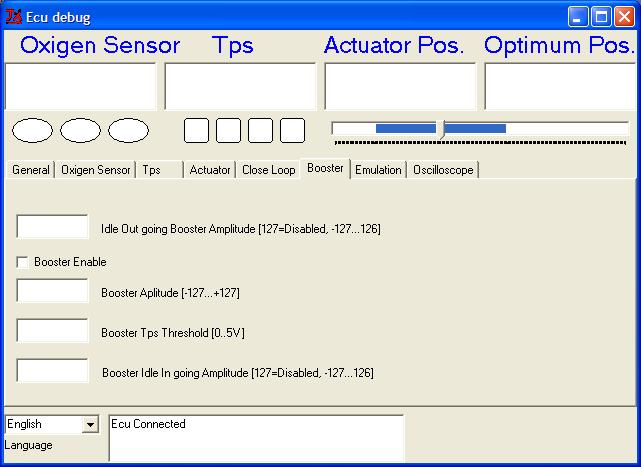Click the Ecu debug title bar app icon
The height and width of the screenshot is (467, 641).
coord(14,16)
